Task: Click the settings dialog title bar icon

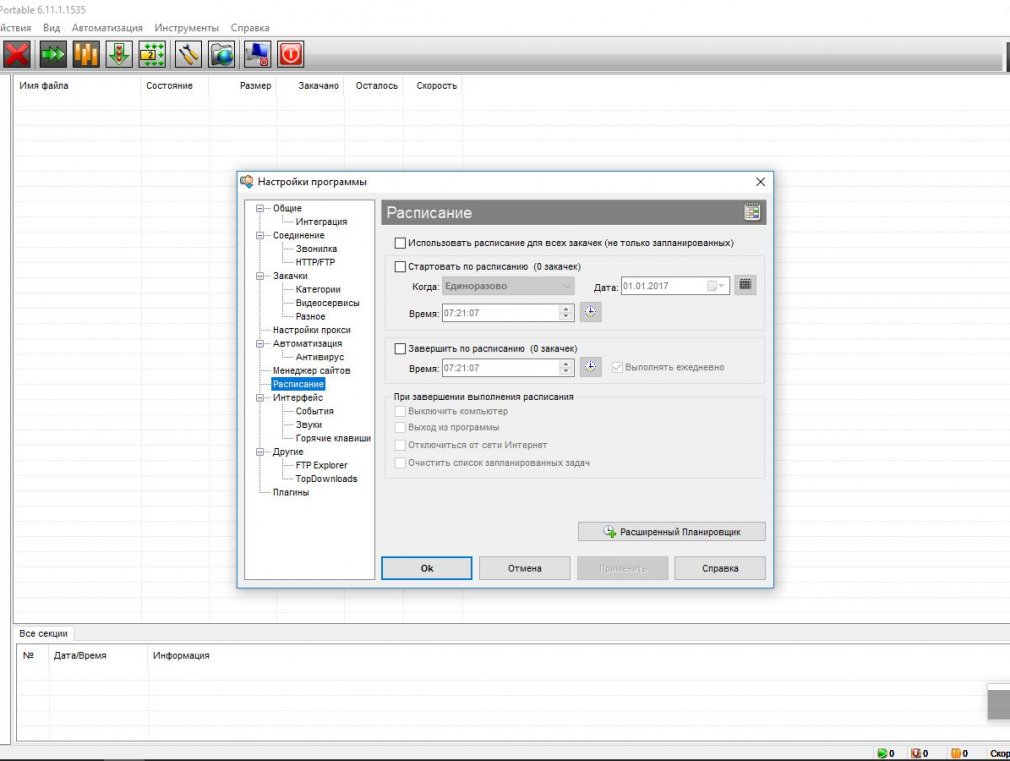Action: pyautogui.click(x=247, y=182)
